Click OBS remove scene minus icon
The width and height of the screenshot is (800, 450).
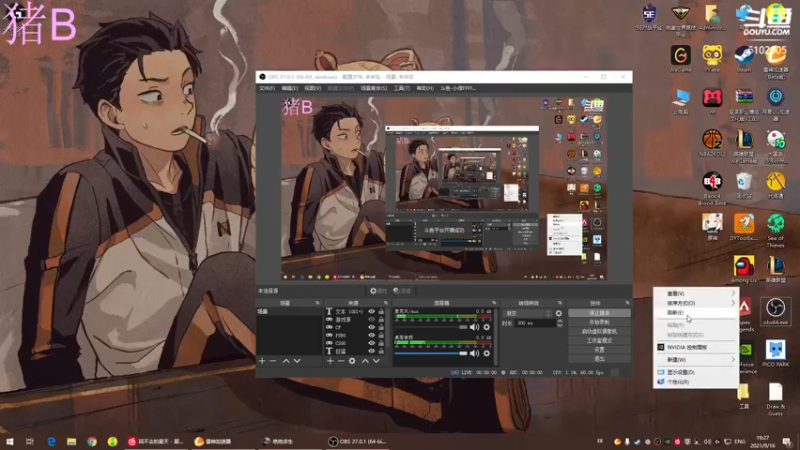[273, 361]
